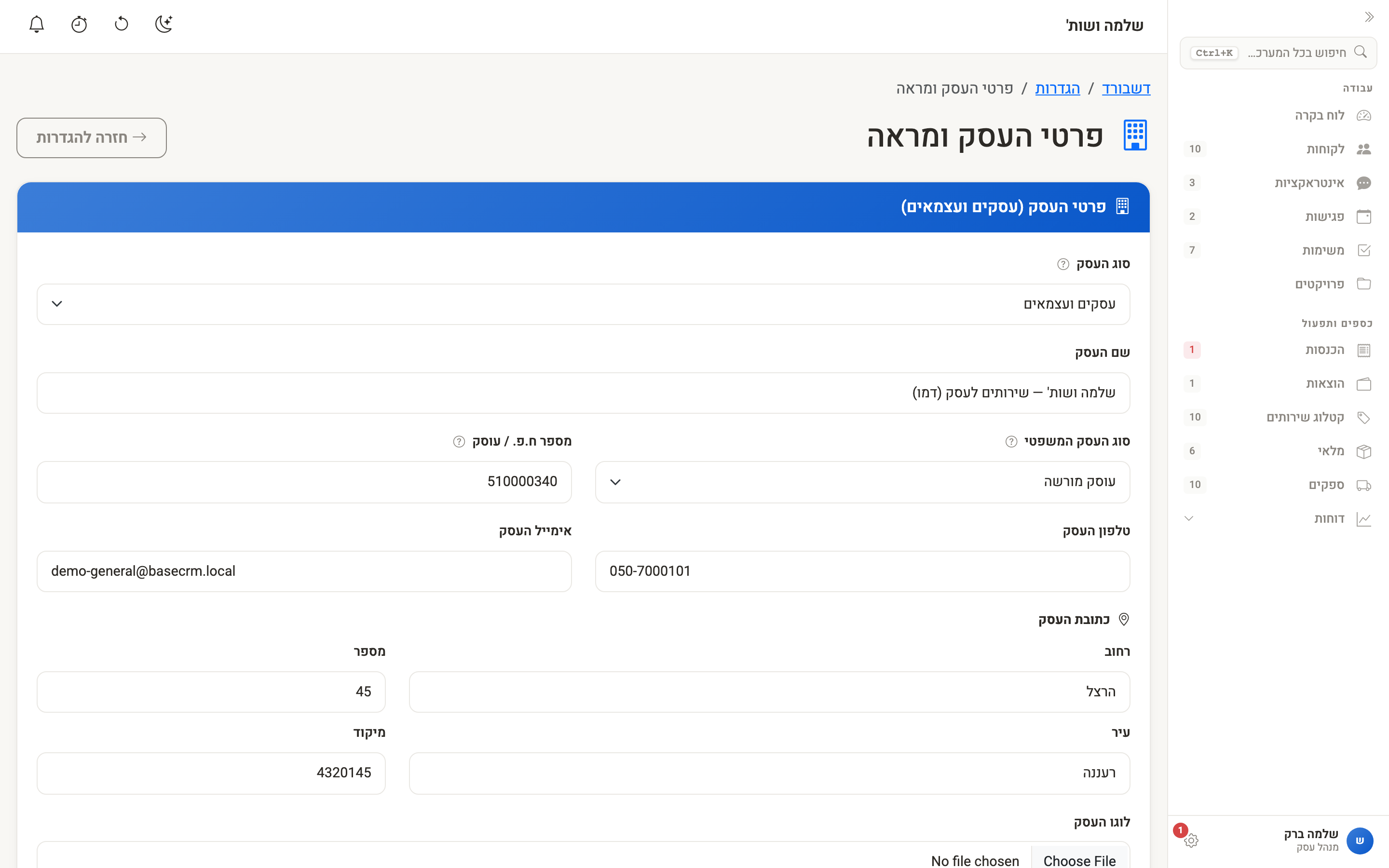Click חזרה להגדרות back button

point(92,138)
